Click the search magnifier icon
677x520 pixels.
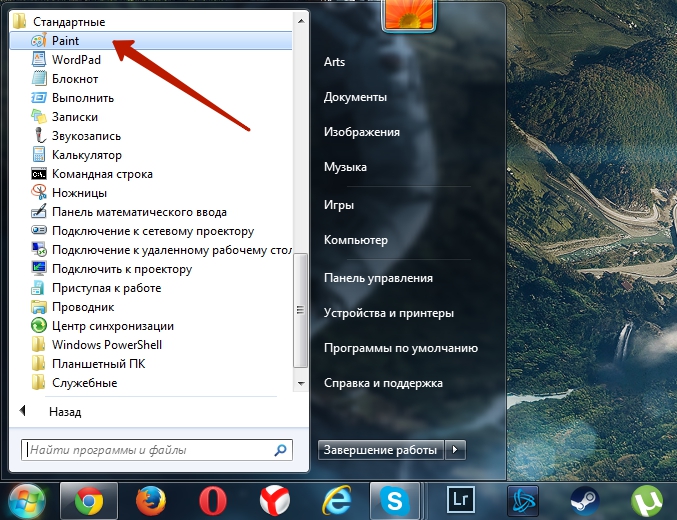281,450
